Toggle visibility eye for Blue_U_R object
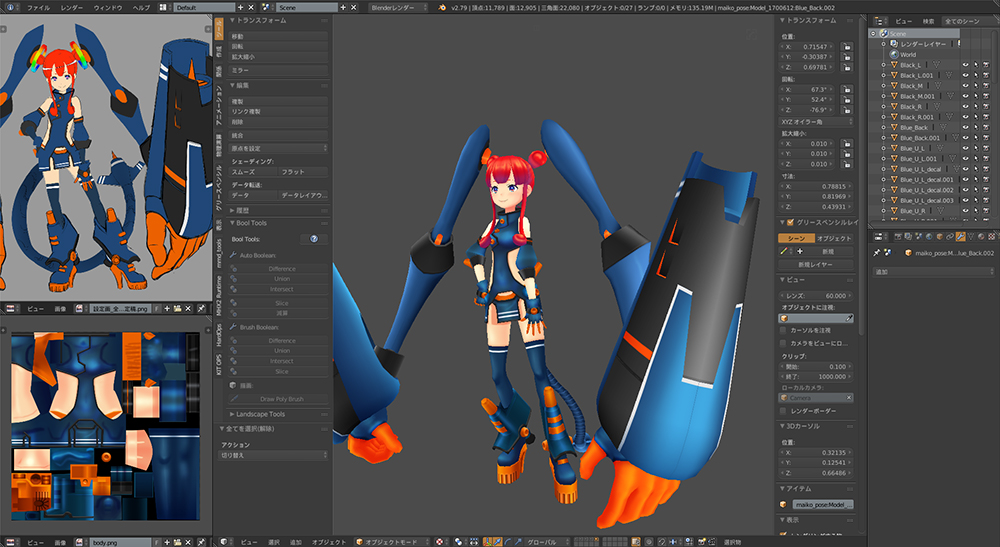 (x=965, y=211)
